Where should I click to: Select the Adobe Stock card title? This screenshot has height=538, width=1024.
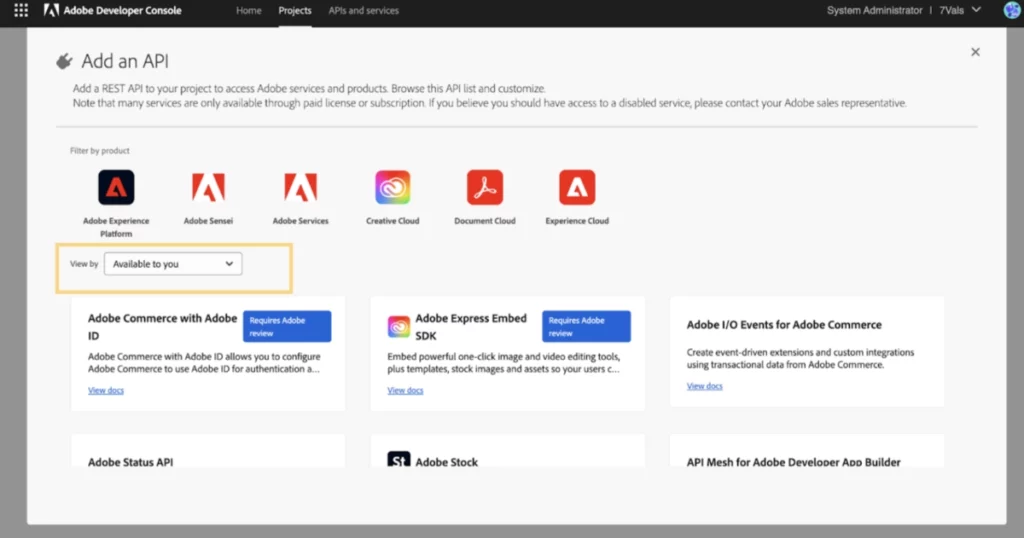[x=447, y=462]
